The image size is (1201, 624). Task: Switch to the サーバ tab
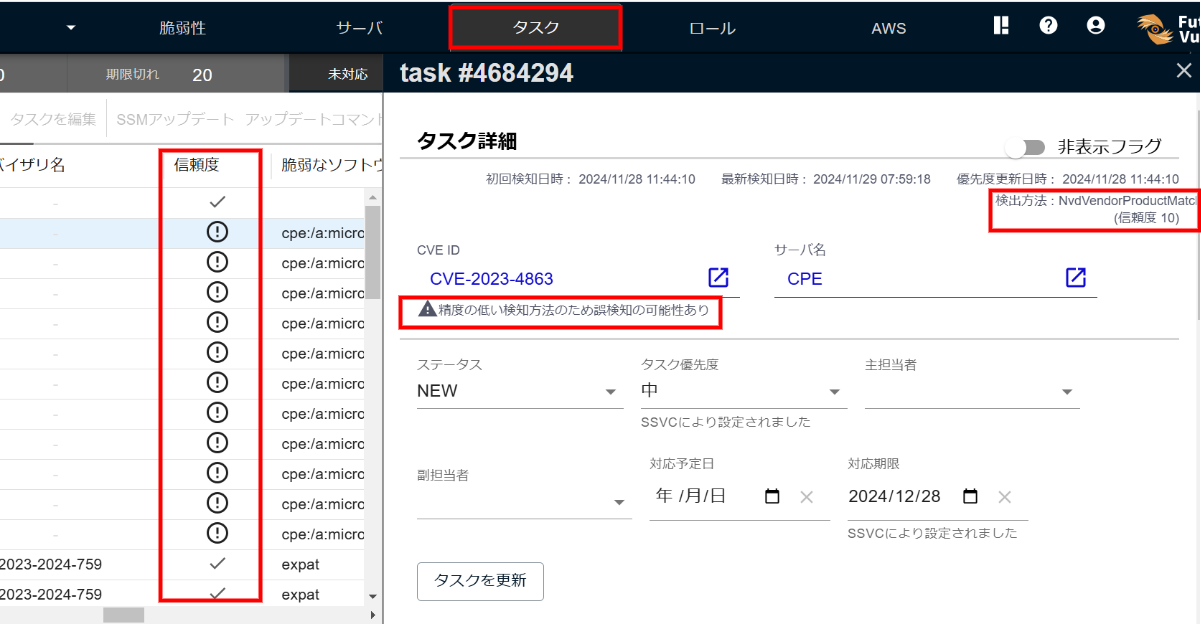click(x=360, y=28)
